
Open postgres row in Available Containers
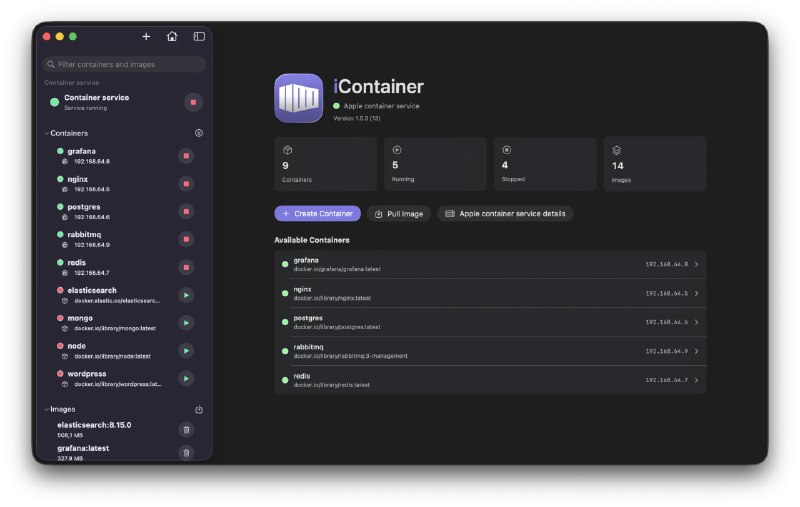click(490, 322)
